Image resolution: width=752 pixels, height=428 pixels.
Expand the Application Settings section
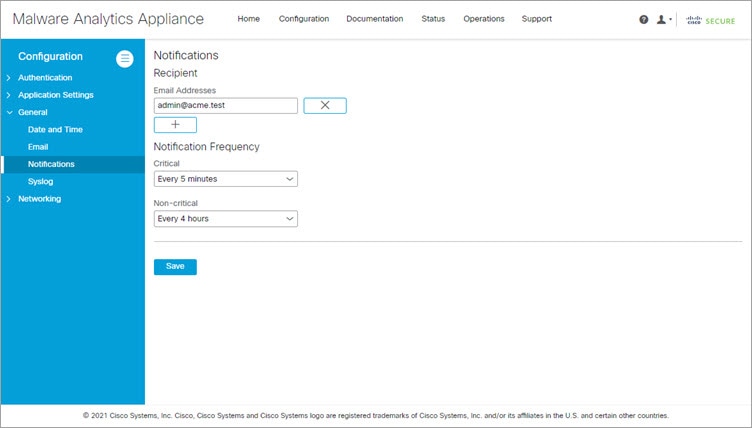coord(56,95)
